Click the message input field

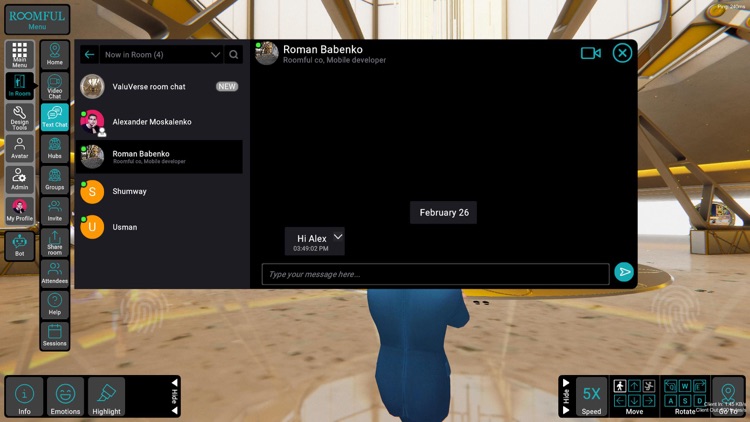(x=435, y=274)
